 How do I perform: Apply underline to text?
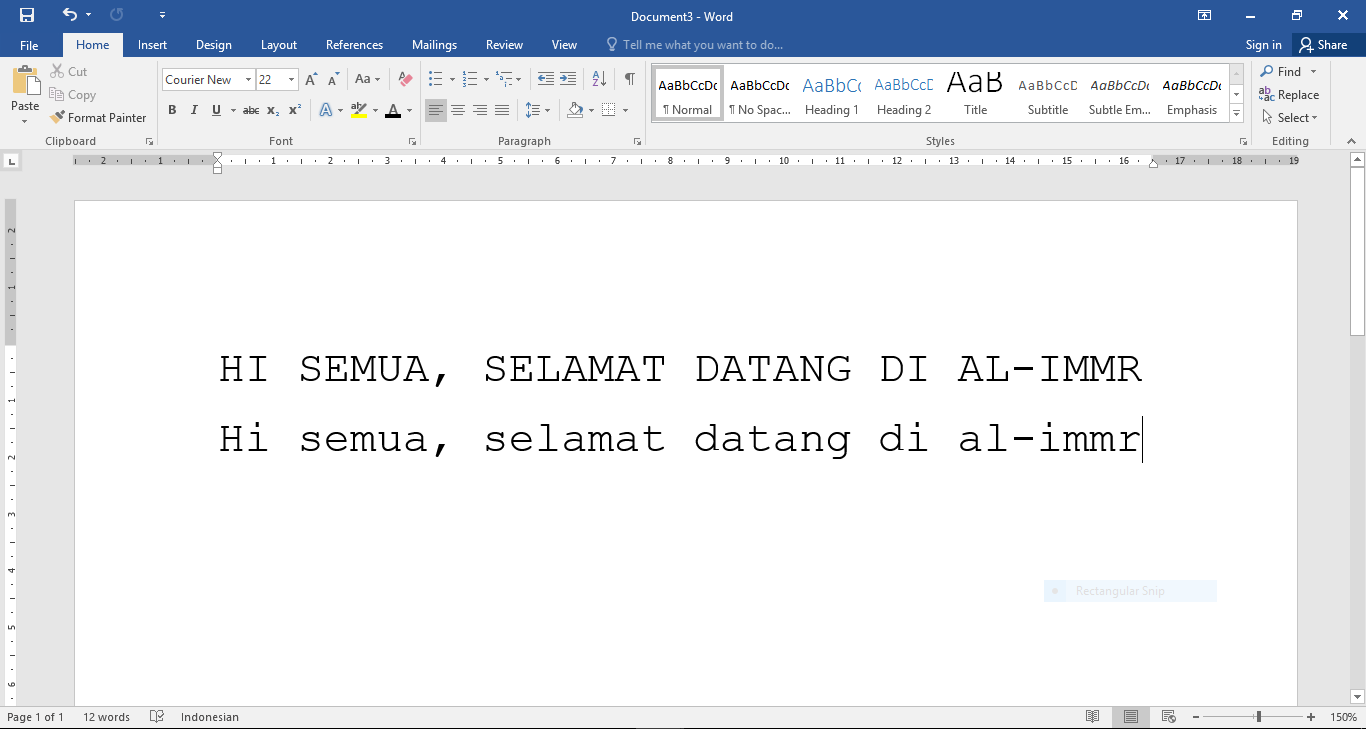click(215, 110)
